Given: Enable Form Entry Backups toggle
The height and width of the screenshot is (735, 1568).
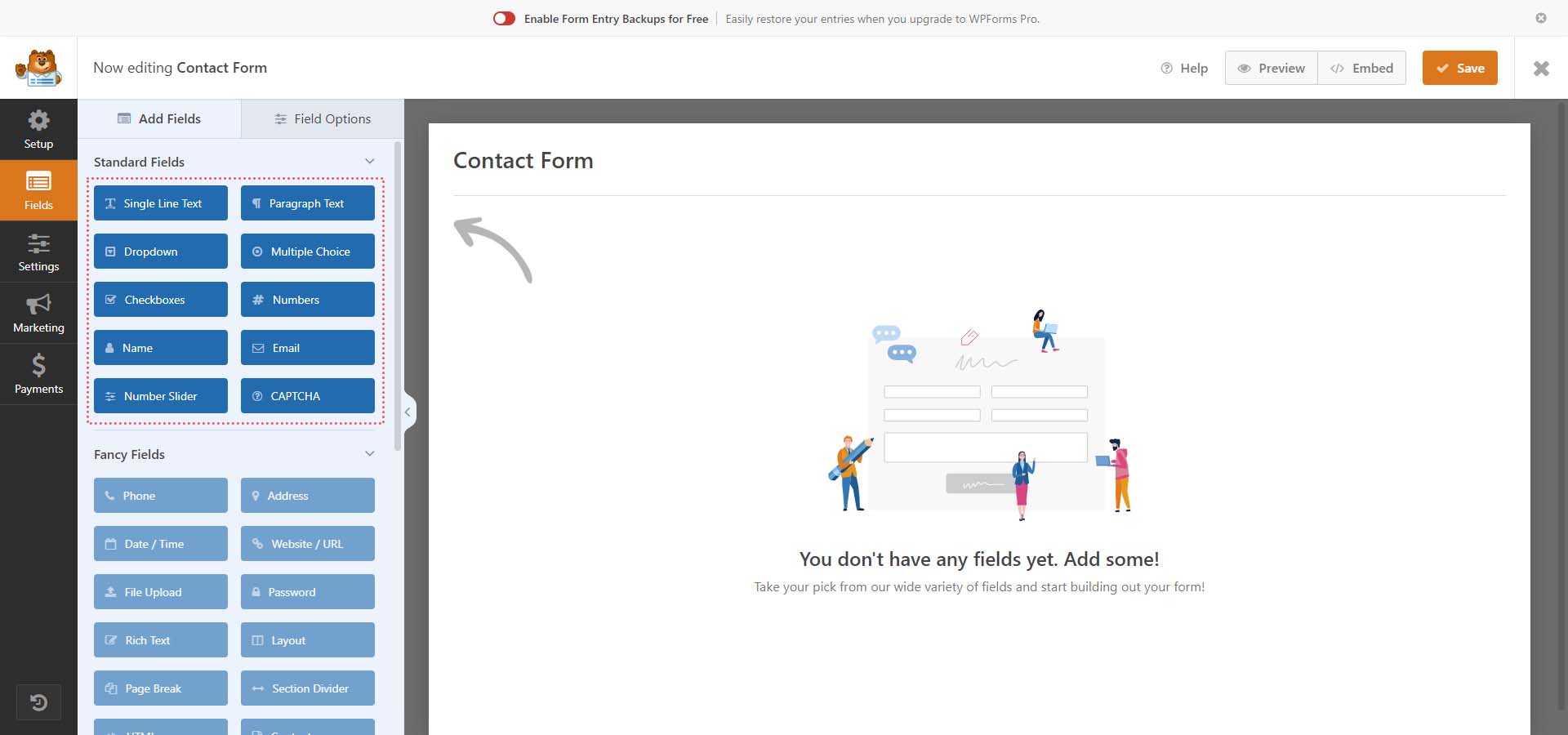Looking at the screenshot, I should (x=504, y=18).
